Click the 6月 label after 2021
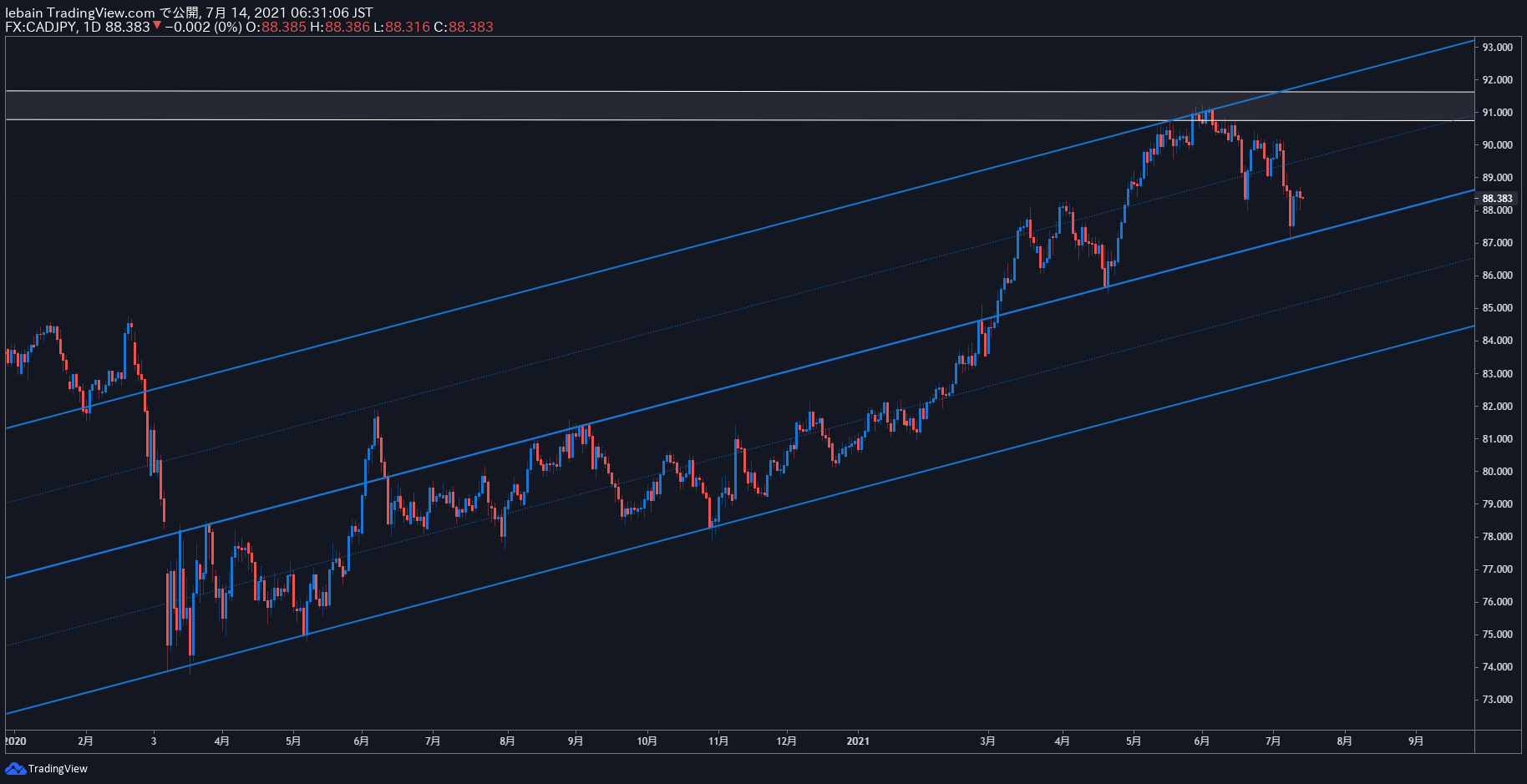The height and width of the screenshot is (784, 1527). (x=1201, y=741)
